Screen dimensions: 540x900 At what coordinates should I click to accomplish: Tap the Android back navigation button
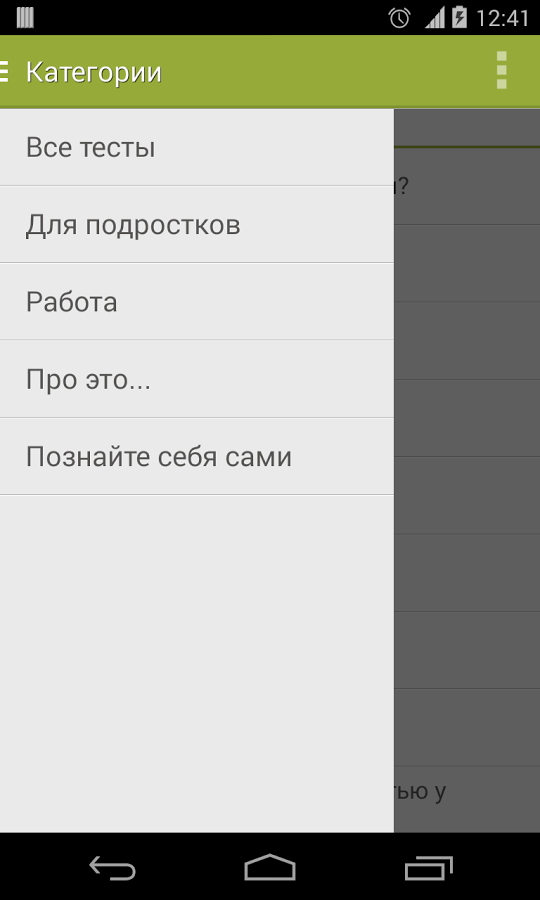[112, 867]
